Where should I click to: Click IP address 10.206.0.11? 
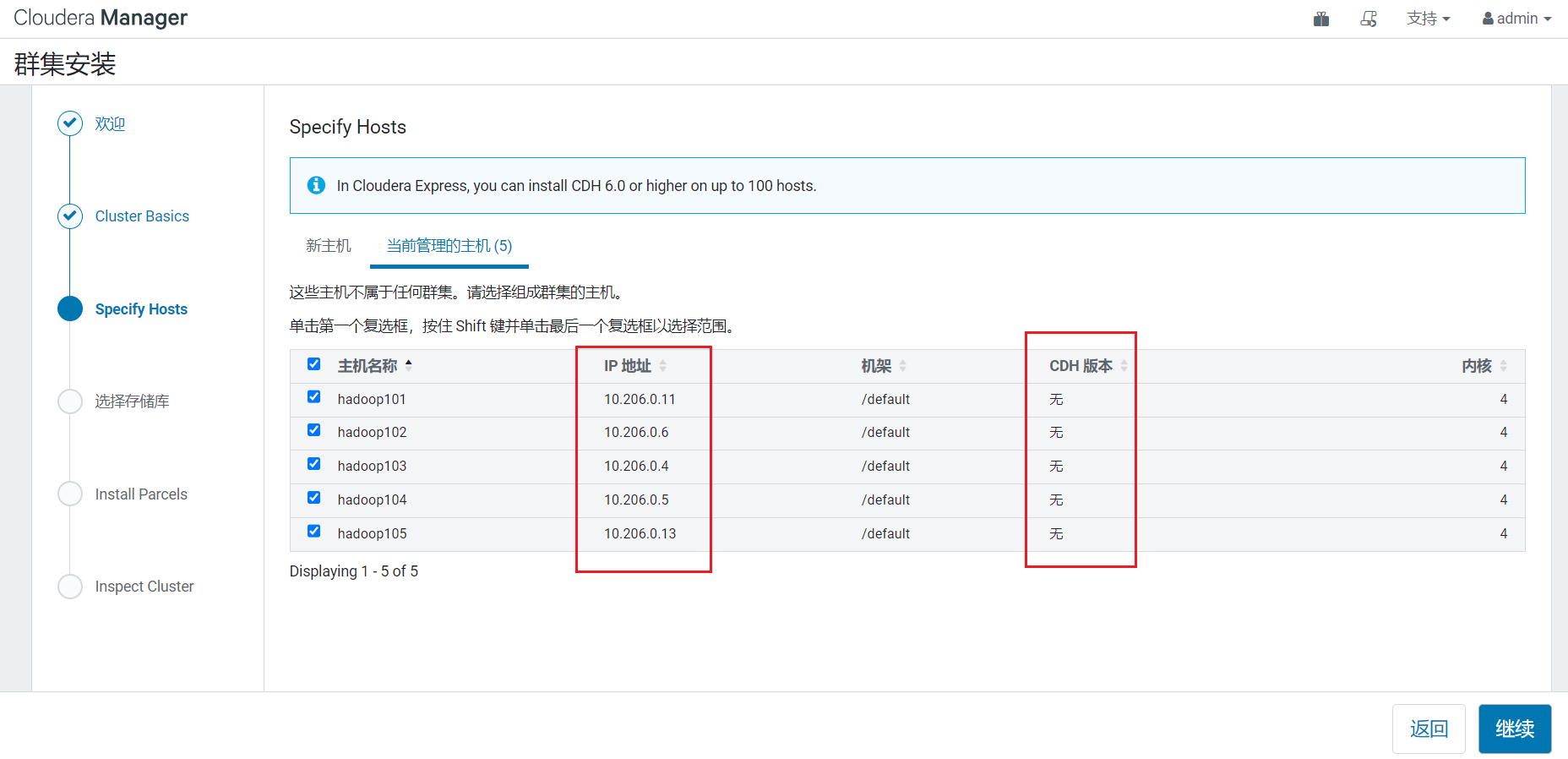(640, 399)
